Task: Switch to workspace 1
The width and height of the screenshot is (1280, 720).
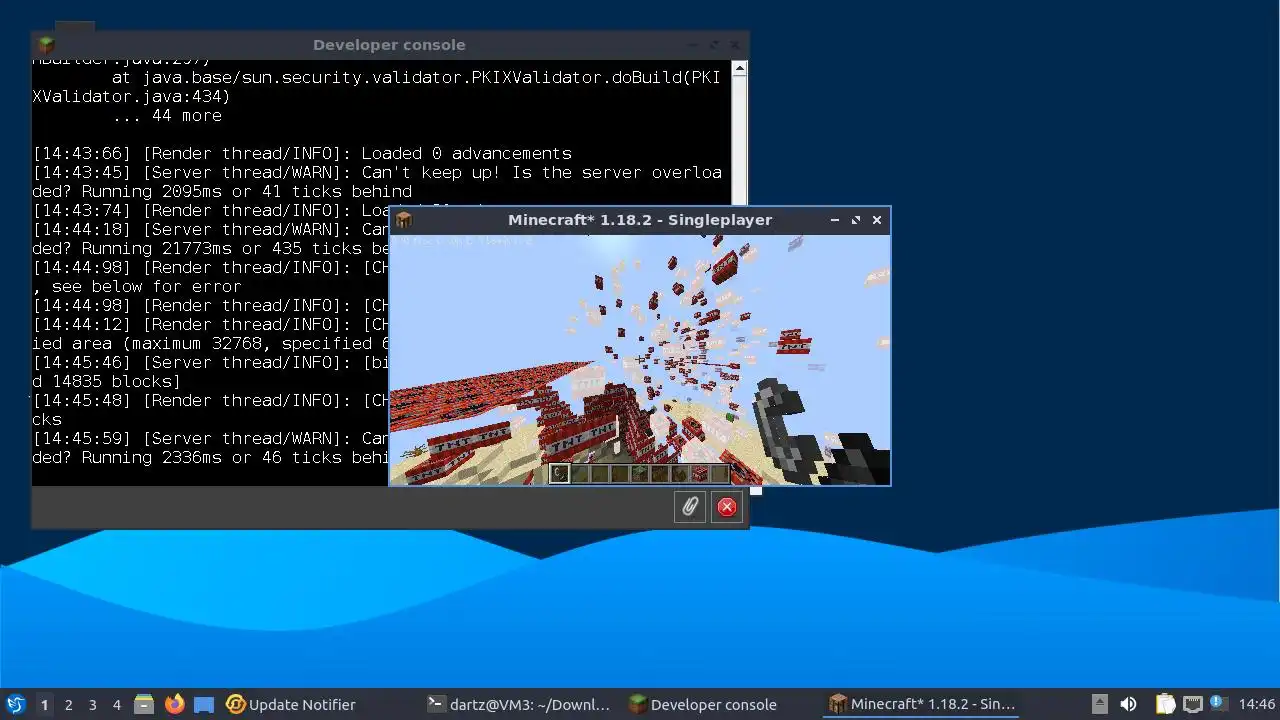Action: [44, 704]
